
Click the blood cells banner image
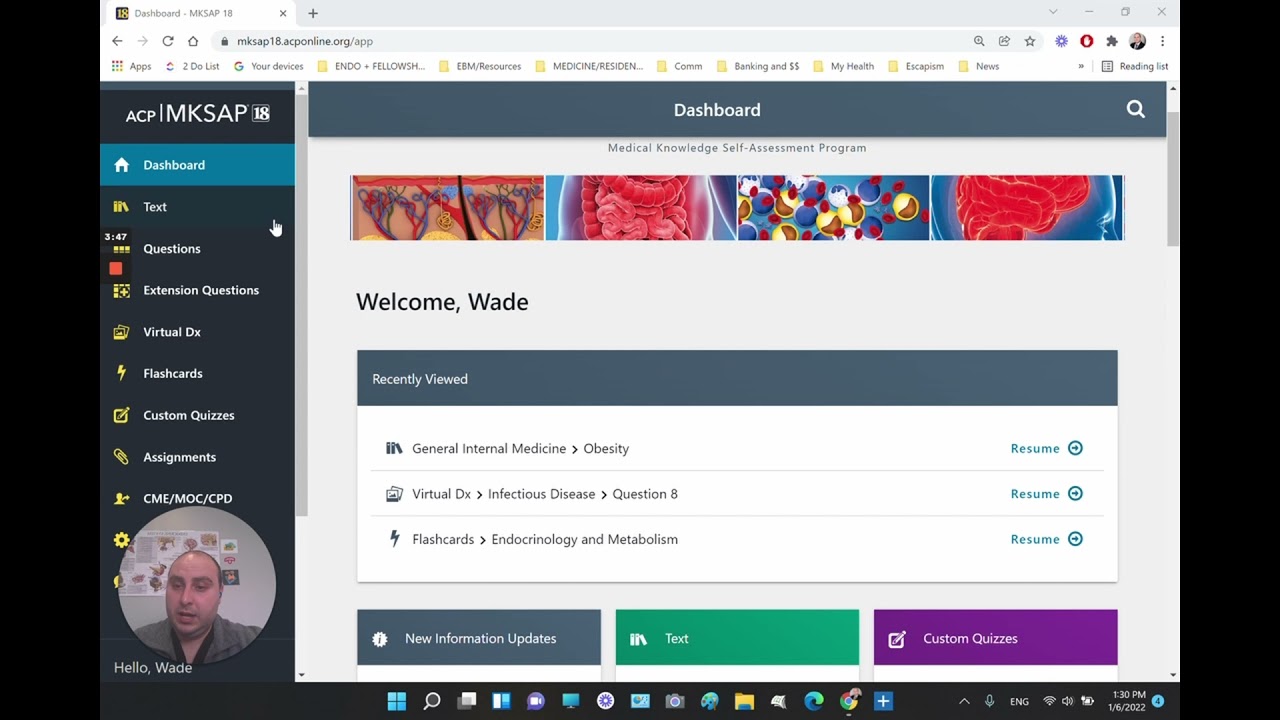[833, 208]
